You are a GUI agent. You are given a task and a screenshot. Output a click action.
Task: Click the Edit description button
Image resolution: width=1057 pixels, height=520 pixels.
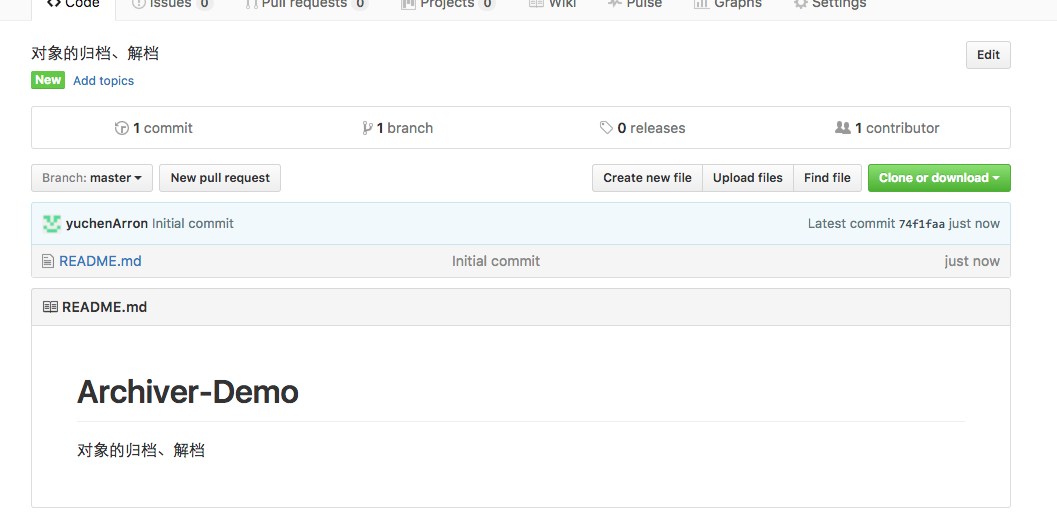tap(988, 55)
